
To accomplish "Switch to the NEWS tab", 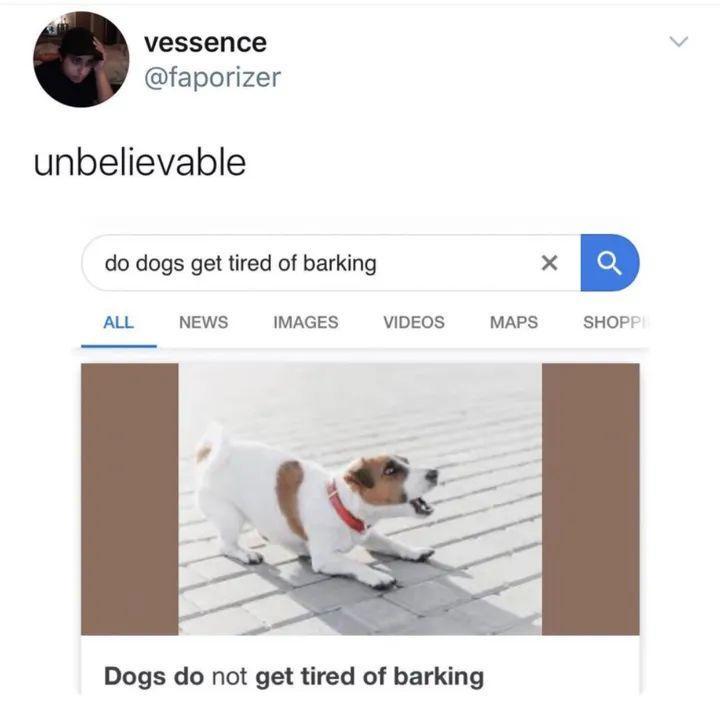I will [x=203, y=322].
